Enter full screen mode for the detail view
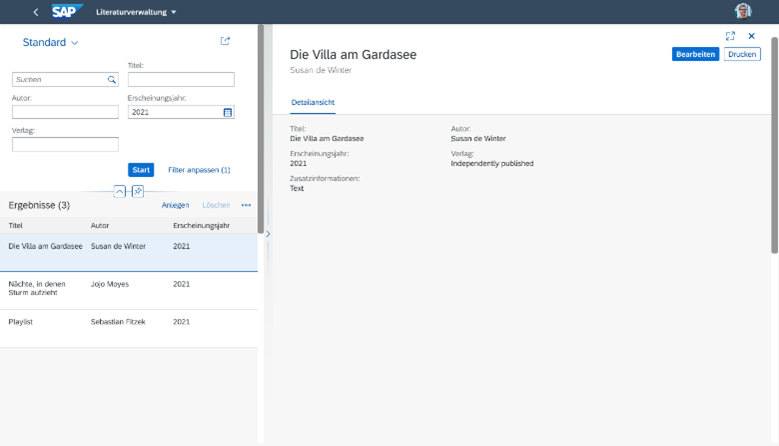Screen dimensions: 779x446 [730, 36]
